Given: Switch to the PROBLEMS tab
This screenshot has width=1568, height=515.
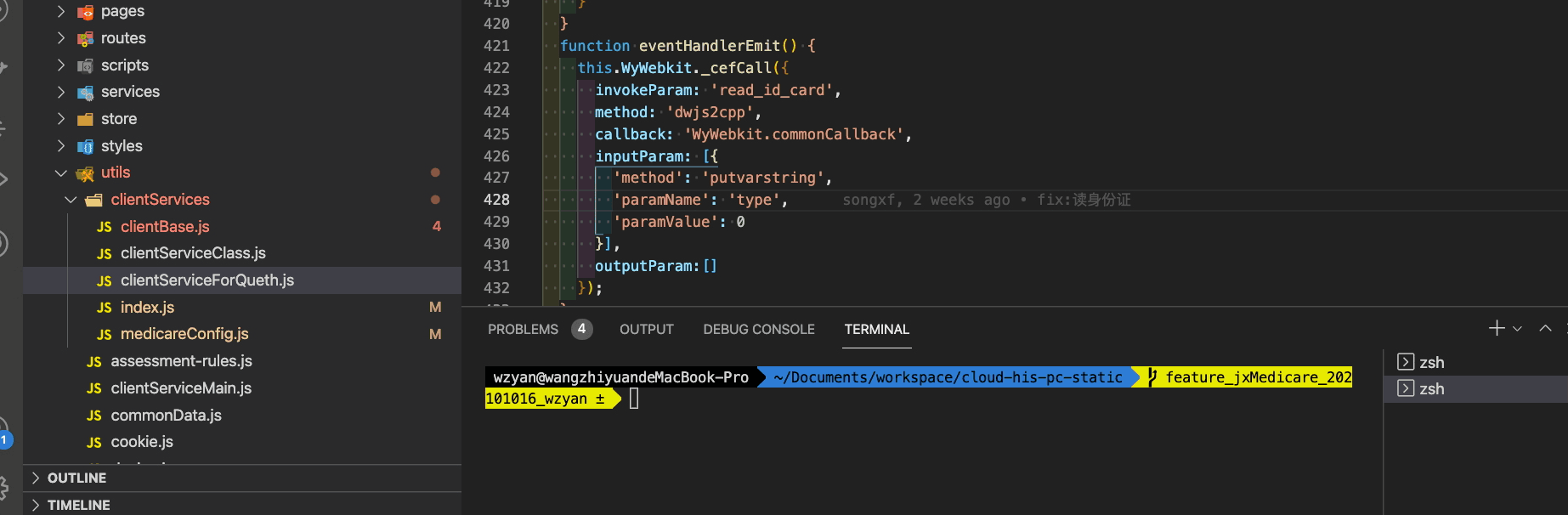Looking at the screenshot, I should tap(523, 329).
